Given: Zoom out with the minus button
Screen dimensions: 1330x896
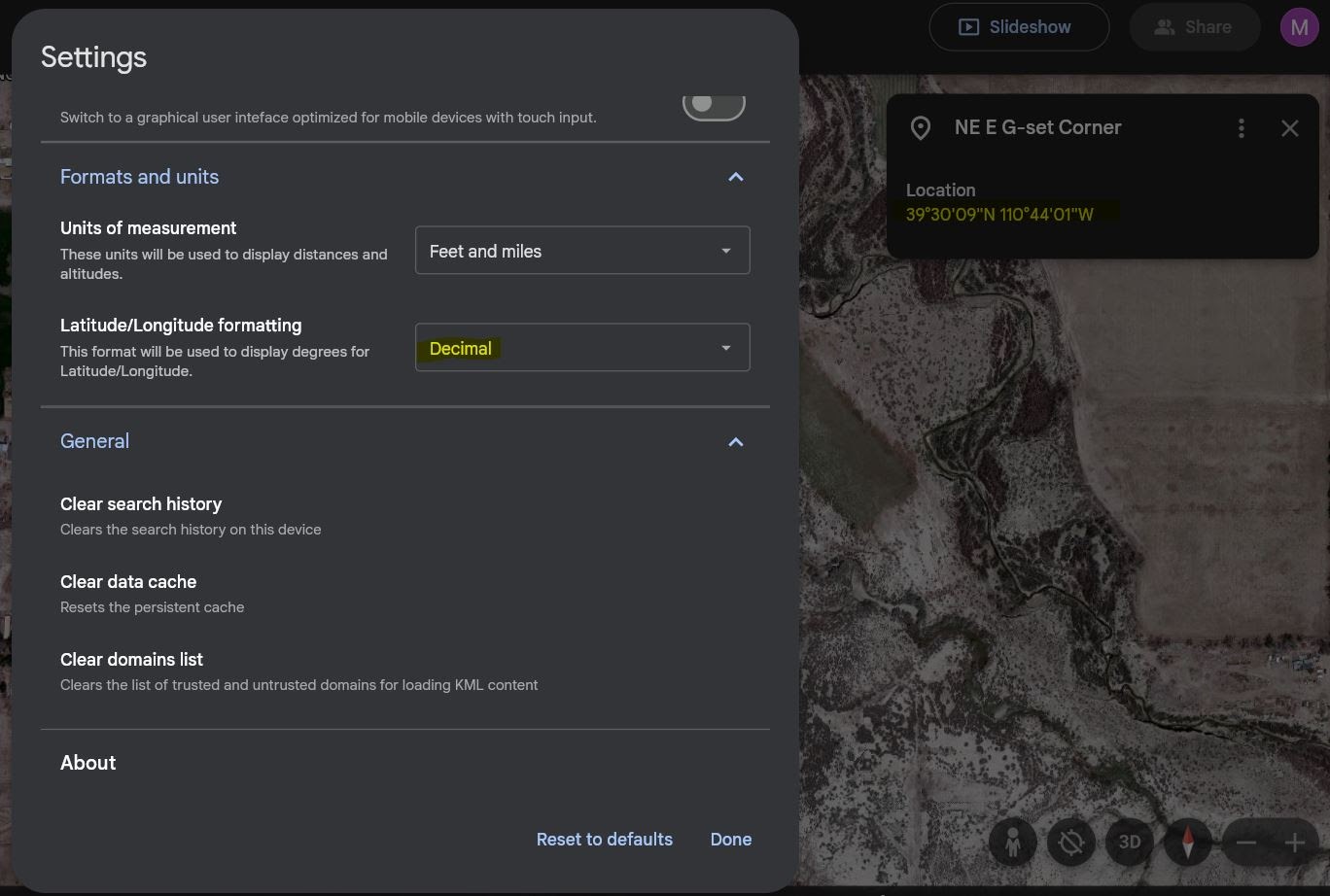Looking at the screenshot, I should click(1246, 844).
